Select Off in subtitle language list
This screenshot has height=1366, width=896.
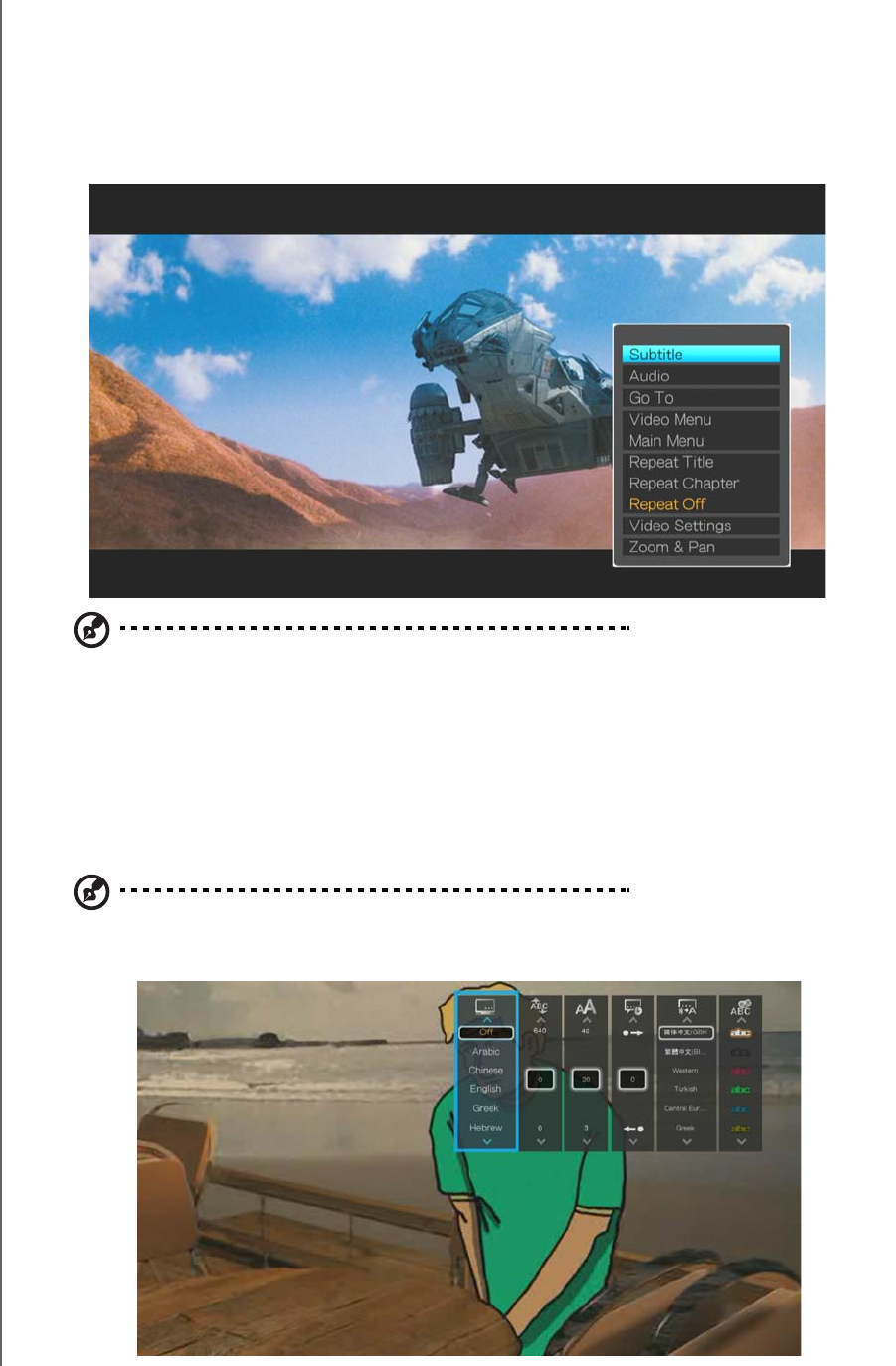486,1032
